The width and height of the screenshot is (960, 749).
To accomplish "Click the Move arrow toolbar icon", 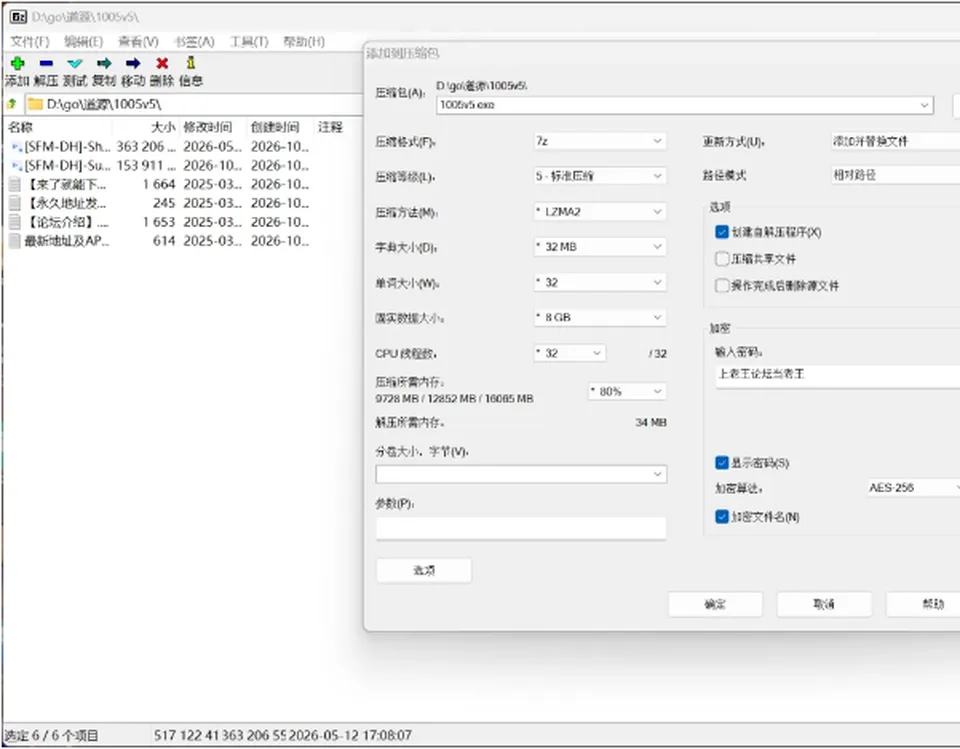I will tap(133, 63).
